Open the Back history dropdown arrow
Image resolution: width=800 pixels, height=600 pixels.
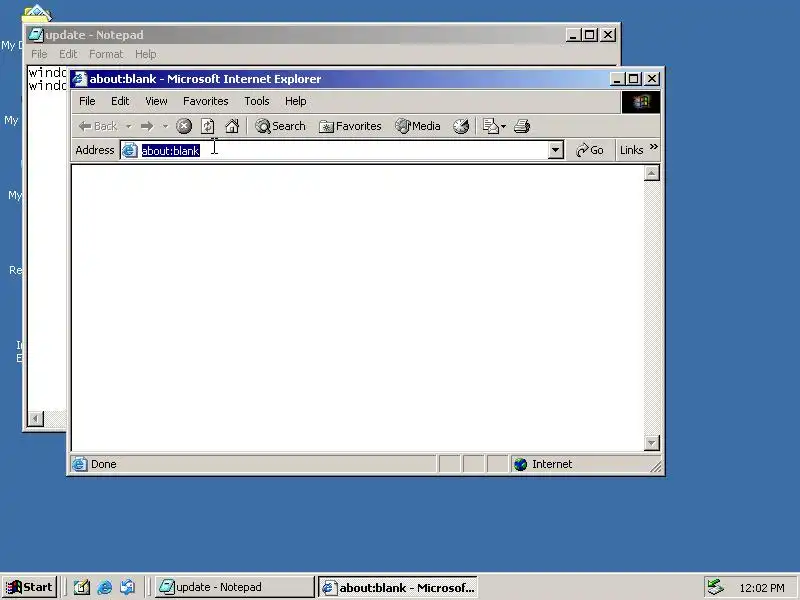click(129, 126)
